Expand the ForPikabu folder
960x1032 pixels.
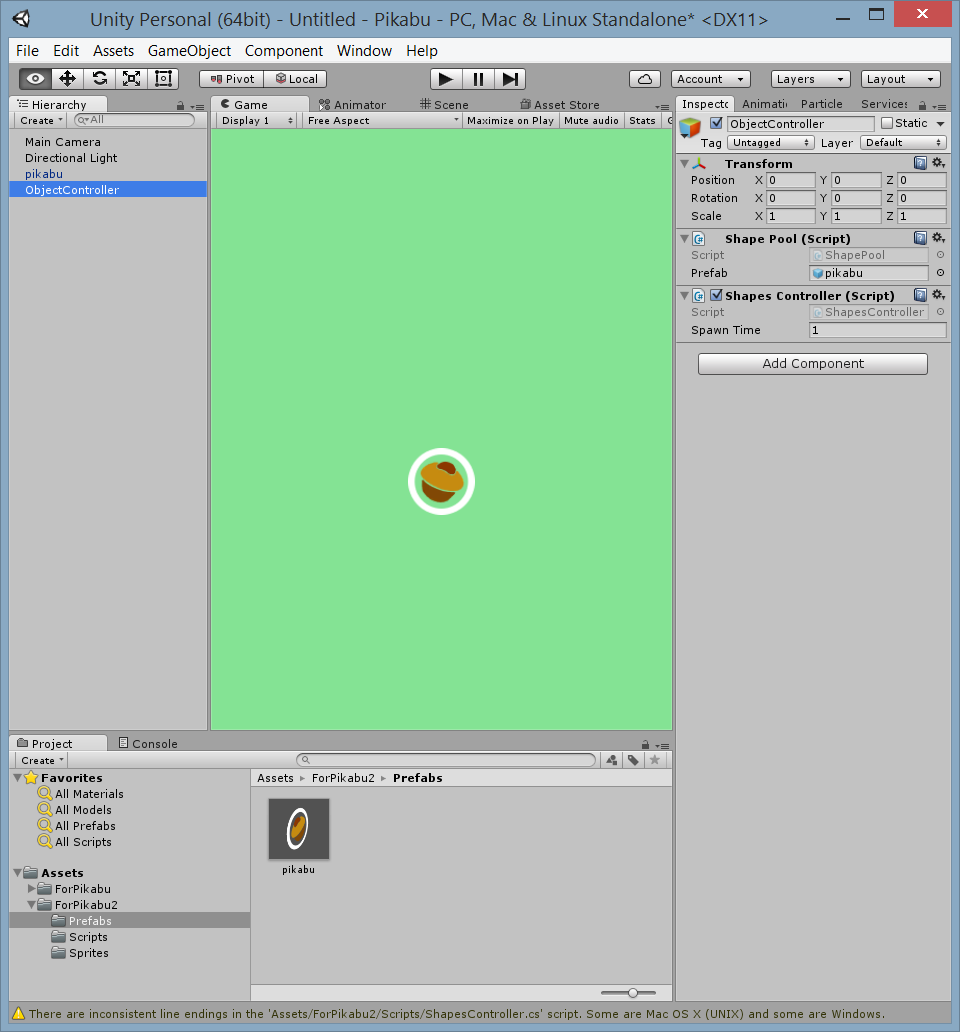pos(30,888)
